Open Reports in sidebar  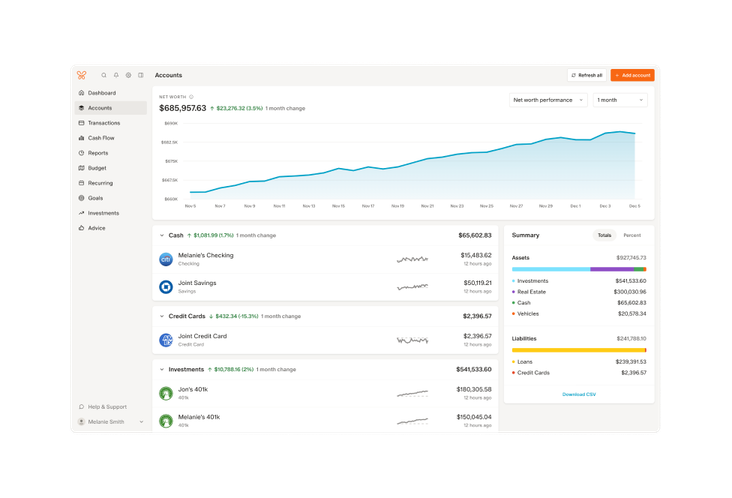tap(111, 153)
